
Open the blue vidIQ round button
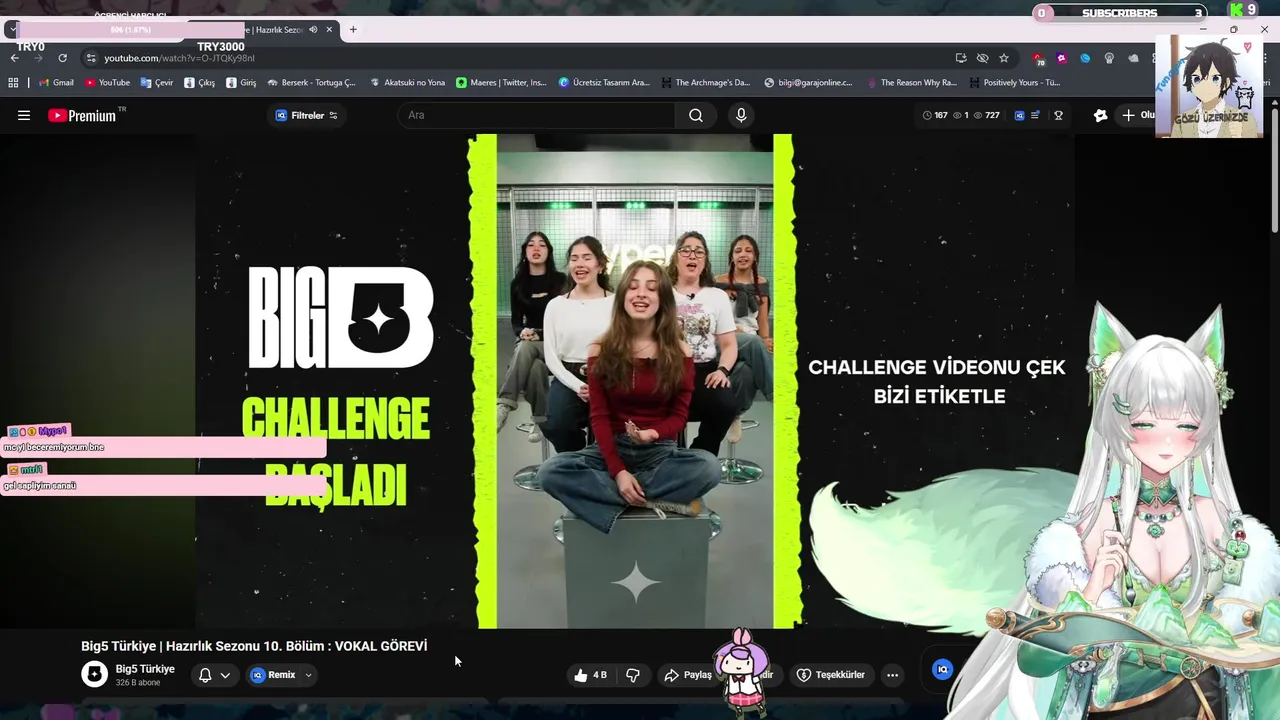click(942, 670)
